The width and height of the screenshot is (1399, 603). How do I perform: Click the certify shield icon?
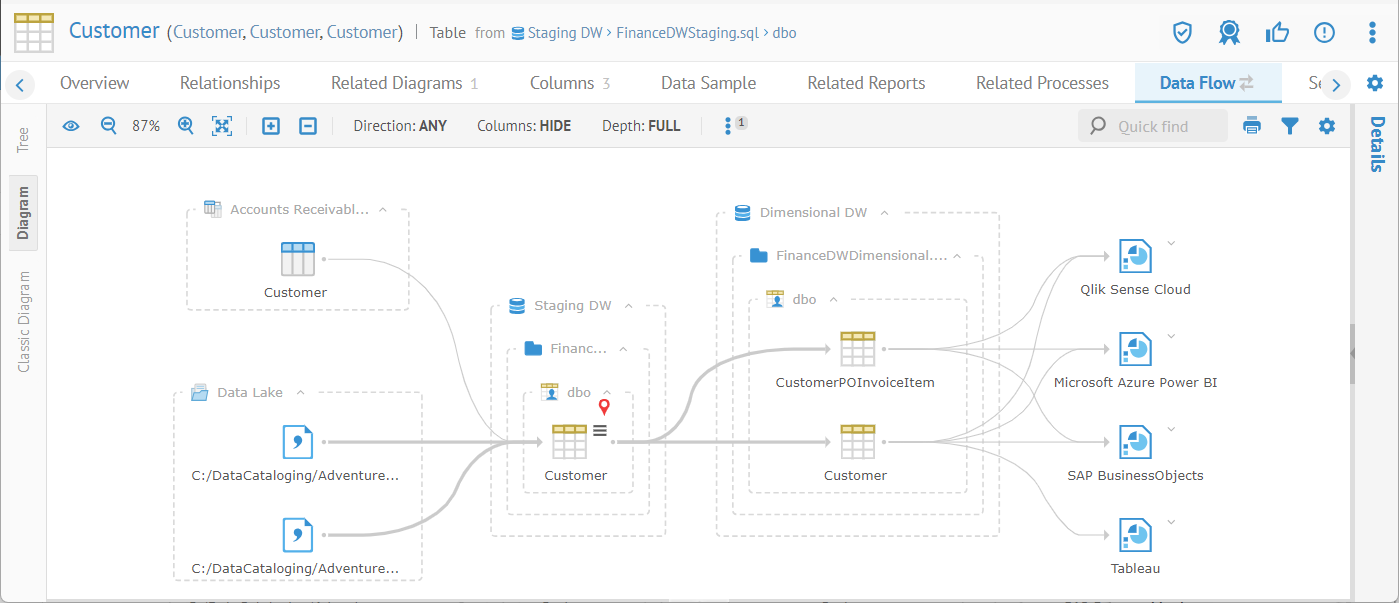pos(1182,33)
